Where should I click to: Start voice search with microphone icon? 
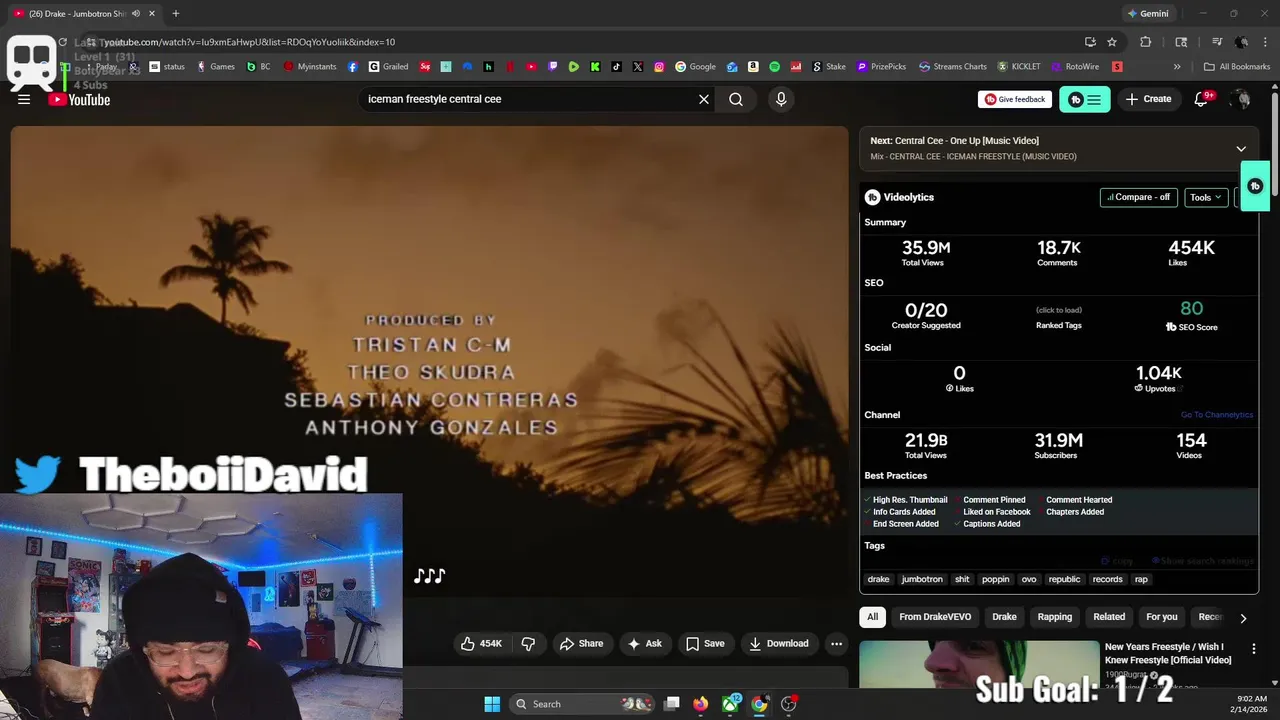[x=781, y=99]
